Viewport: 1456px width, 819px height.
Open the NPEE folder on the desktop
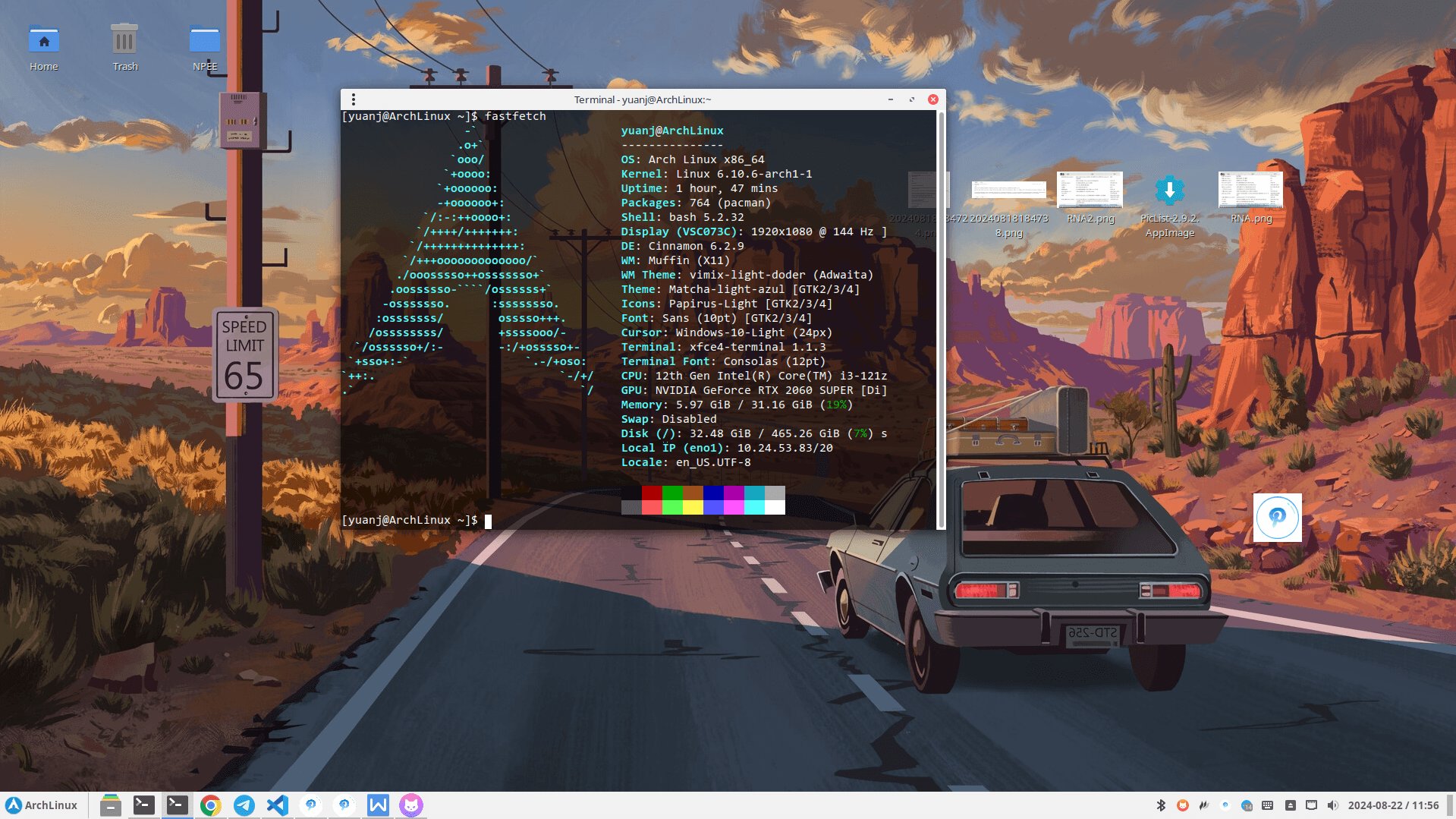[x=205, y=48]
